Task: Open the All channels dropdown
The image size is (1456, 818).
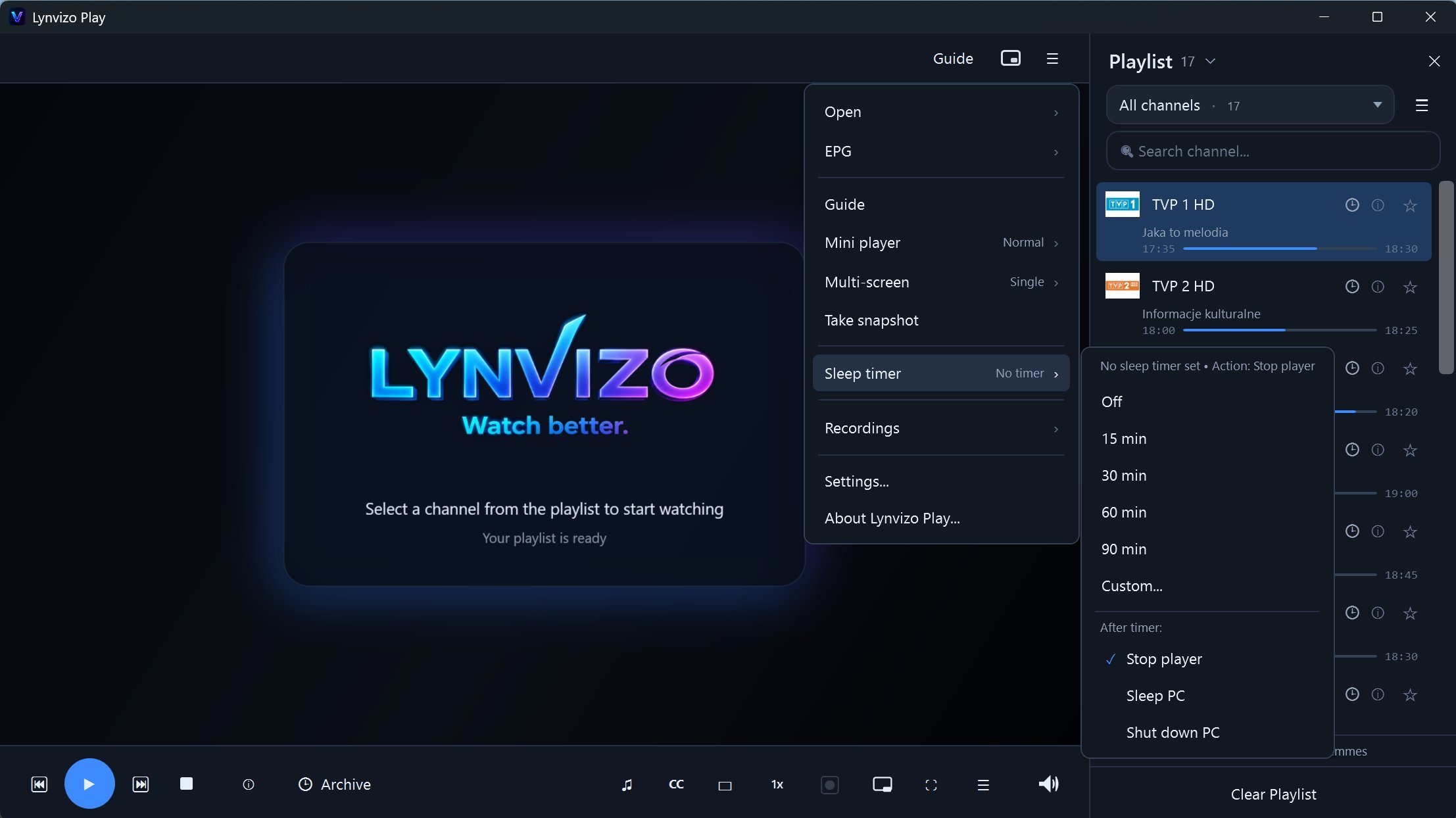Action: (1250, 105)
